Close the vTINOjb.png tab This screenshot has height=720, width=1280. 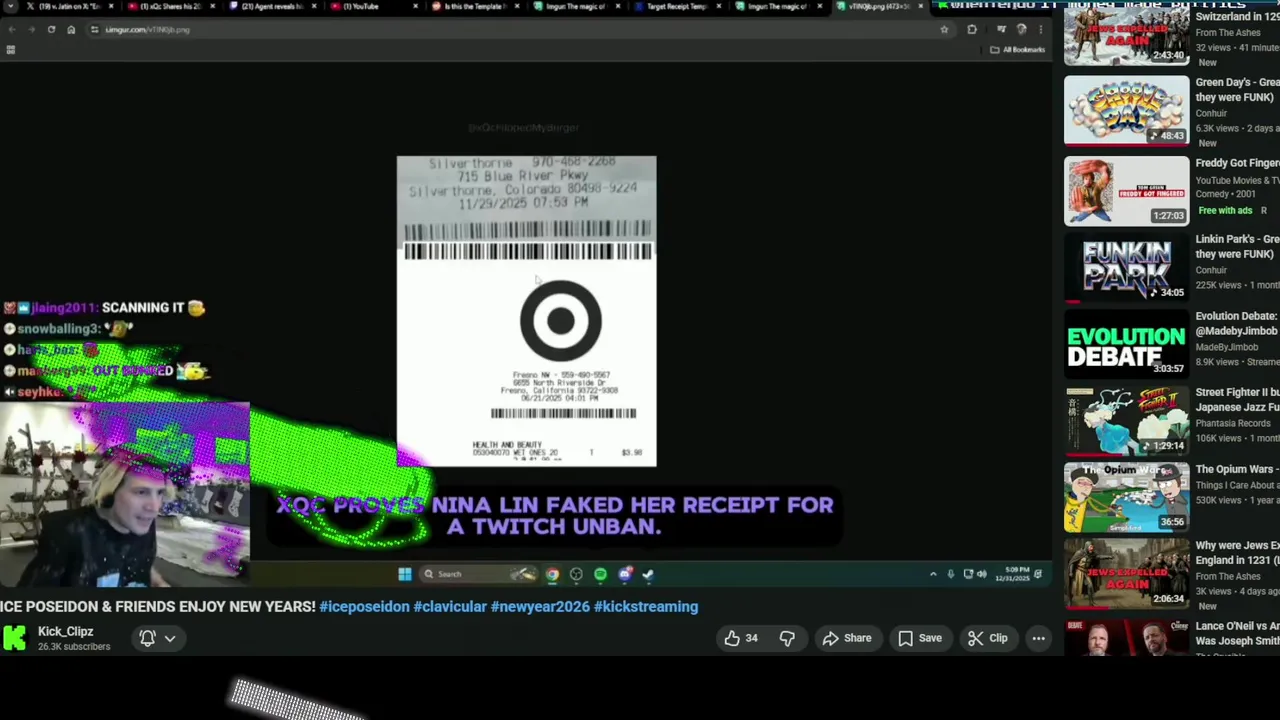(x=921, y=6)
